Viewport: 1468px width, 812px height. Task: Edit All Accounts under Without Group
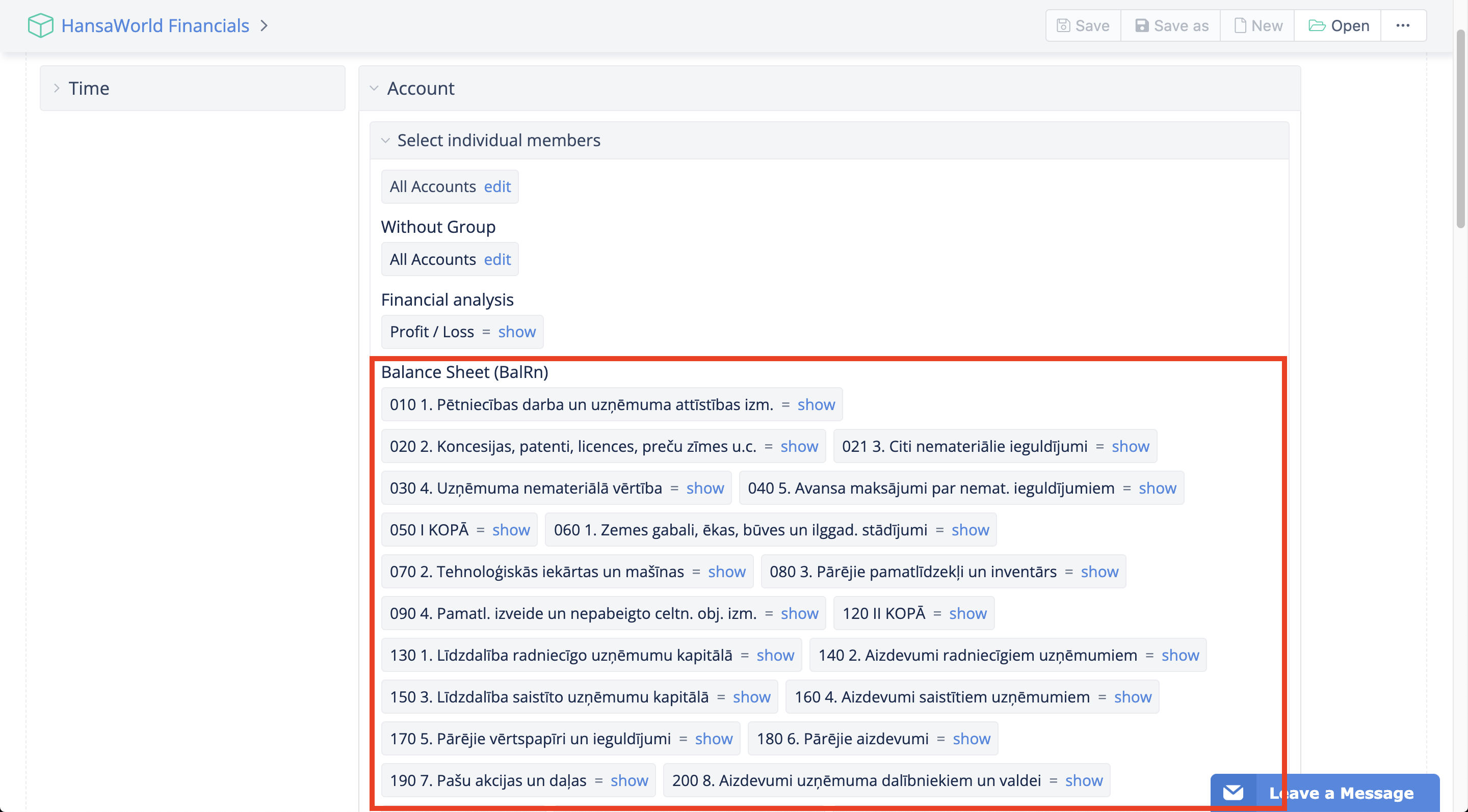tap(497, 260)
